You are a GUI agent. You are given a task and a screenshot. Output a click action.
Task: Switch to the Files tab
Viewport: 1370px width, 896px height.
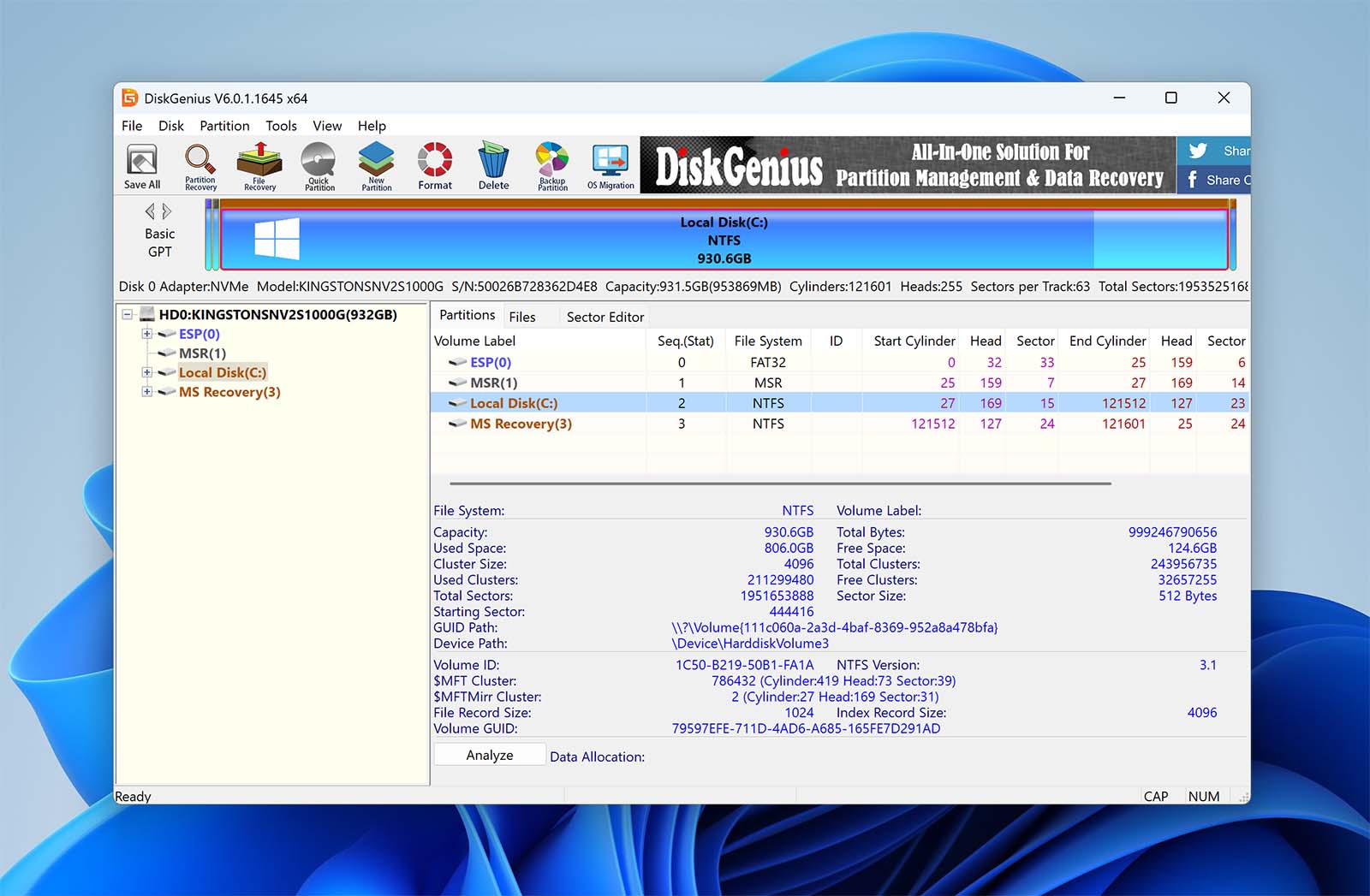coord(522,317)
